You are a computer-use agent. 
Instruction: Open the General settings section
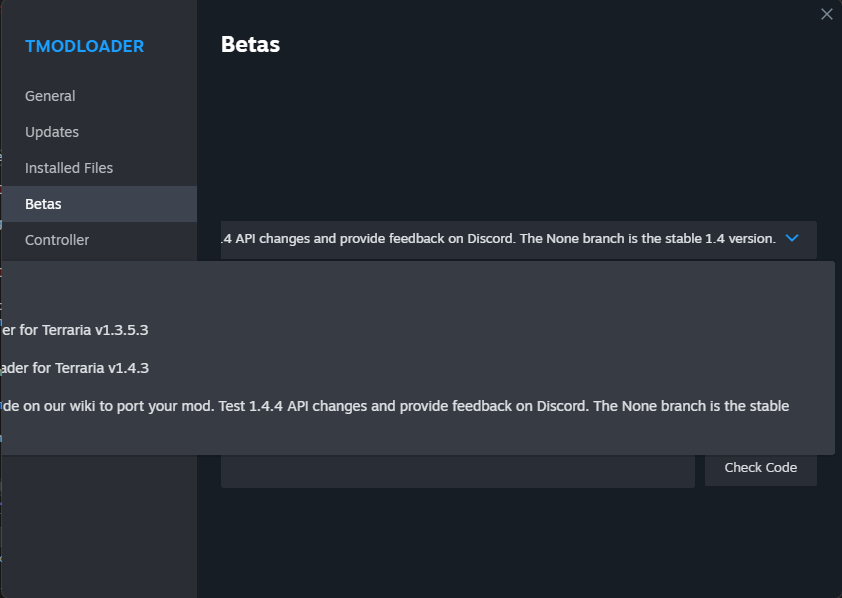[x=50, y=96]
